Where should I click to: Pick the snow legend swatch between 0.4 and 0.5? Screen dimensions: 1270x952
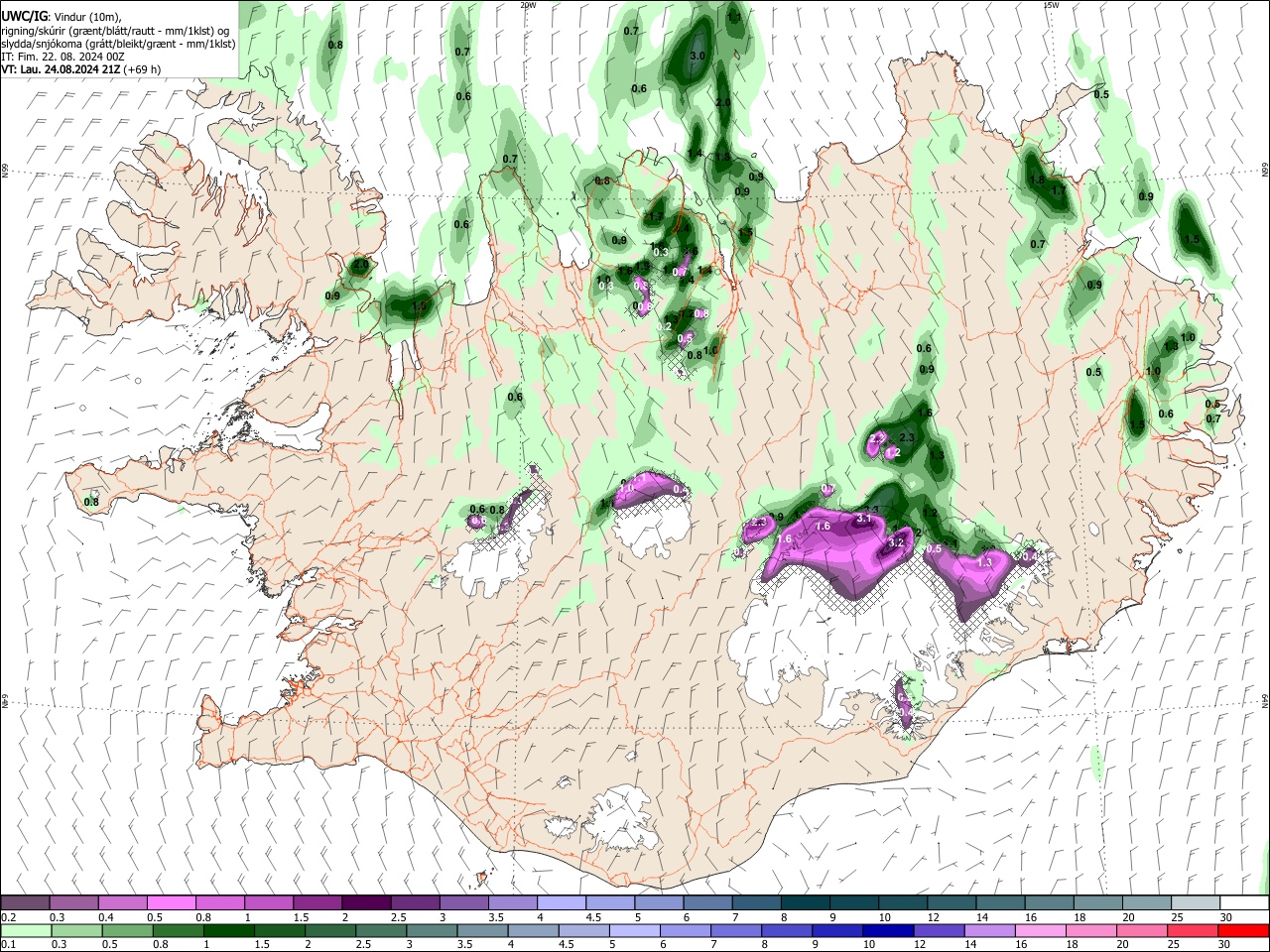(123, 902)
